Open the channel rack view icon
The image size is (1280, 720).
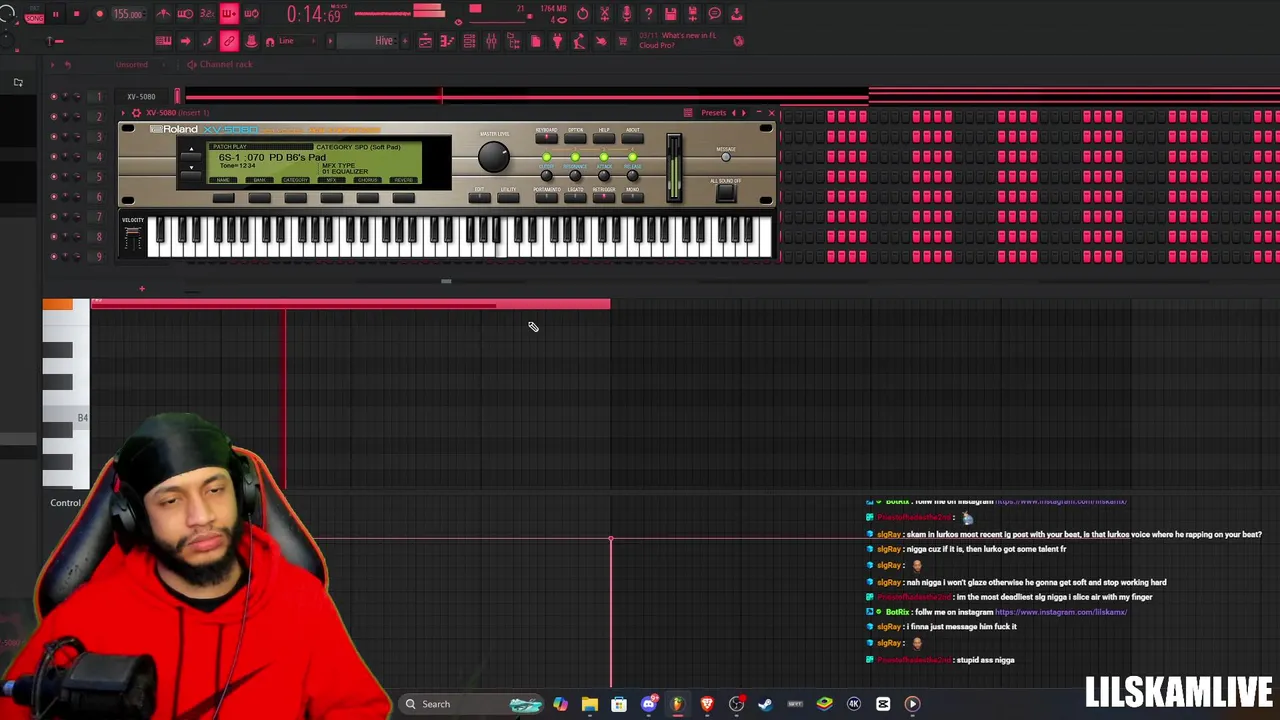(x=469, y=41)
